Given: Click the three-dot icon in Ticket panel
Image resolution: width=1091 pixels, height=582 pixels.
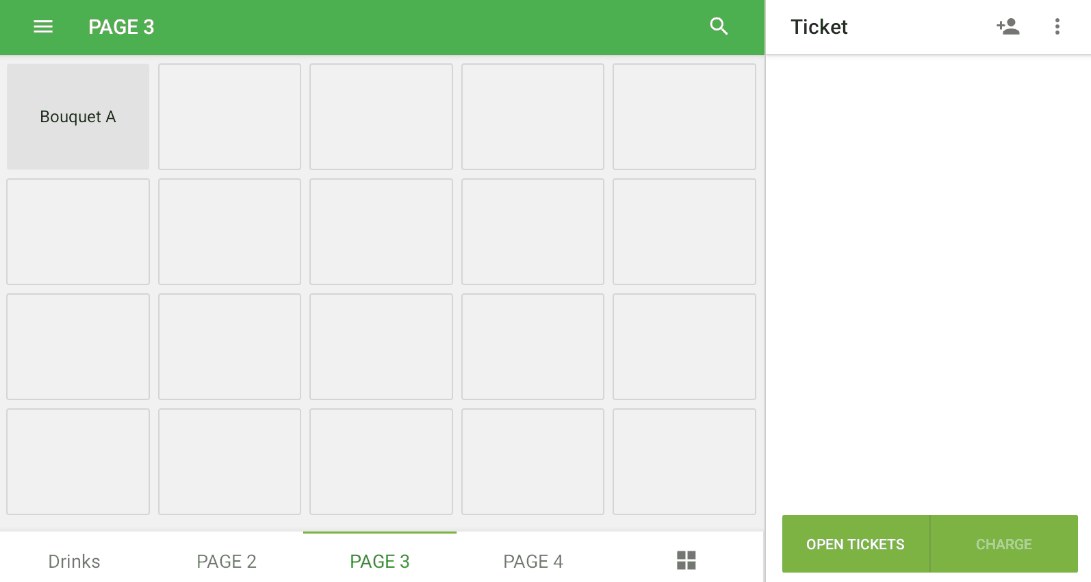Looking at the screenshot, I should (x=1057, y=26).
